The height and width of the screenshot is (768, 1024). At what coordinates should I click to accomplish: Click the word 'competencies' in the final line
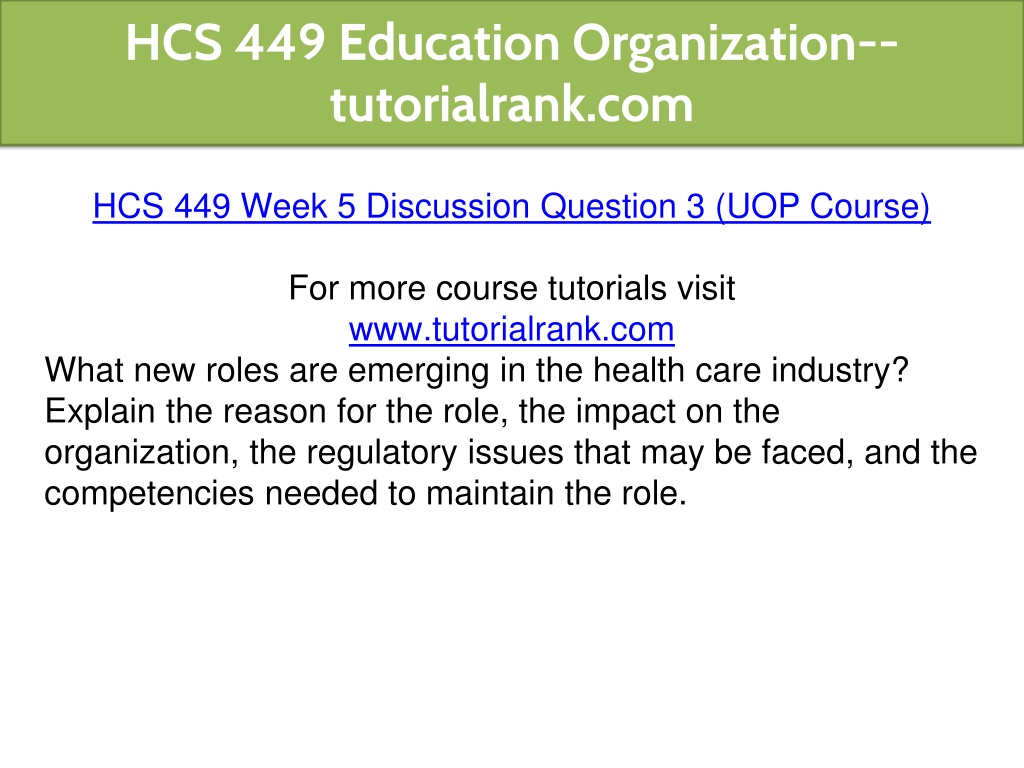pos(149,494)
